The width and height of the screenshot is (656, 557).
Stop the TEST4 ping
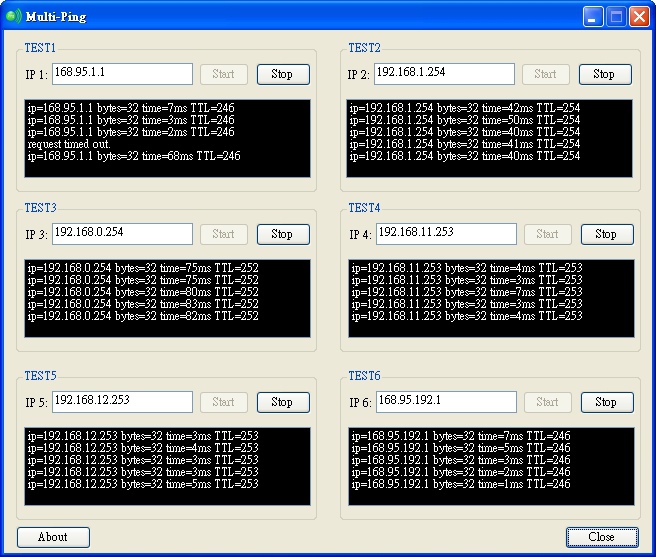coord(607,234)
